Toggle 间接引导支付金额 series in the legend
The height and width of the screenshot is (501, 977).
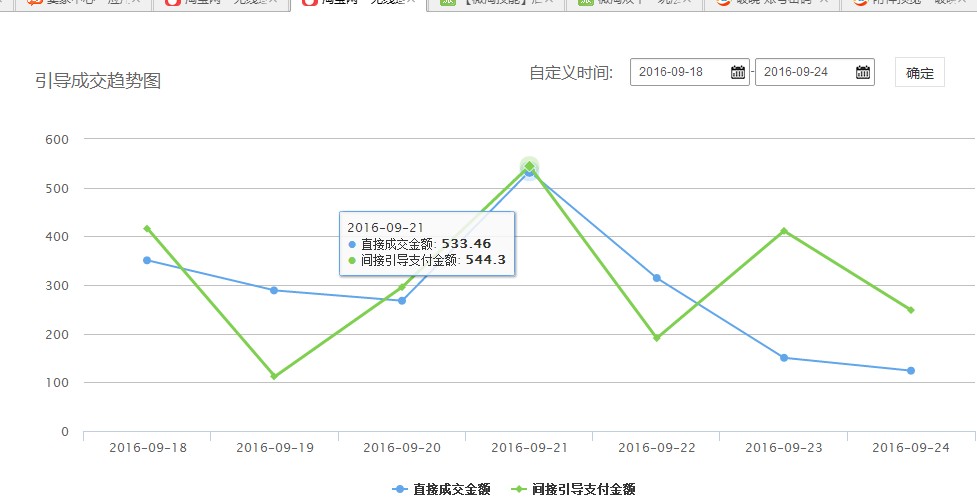point(573,489)
